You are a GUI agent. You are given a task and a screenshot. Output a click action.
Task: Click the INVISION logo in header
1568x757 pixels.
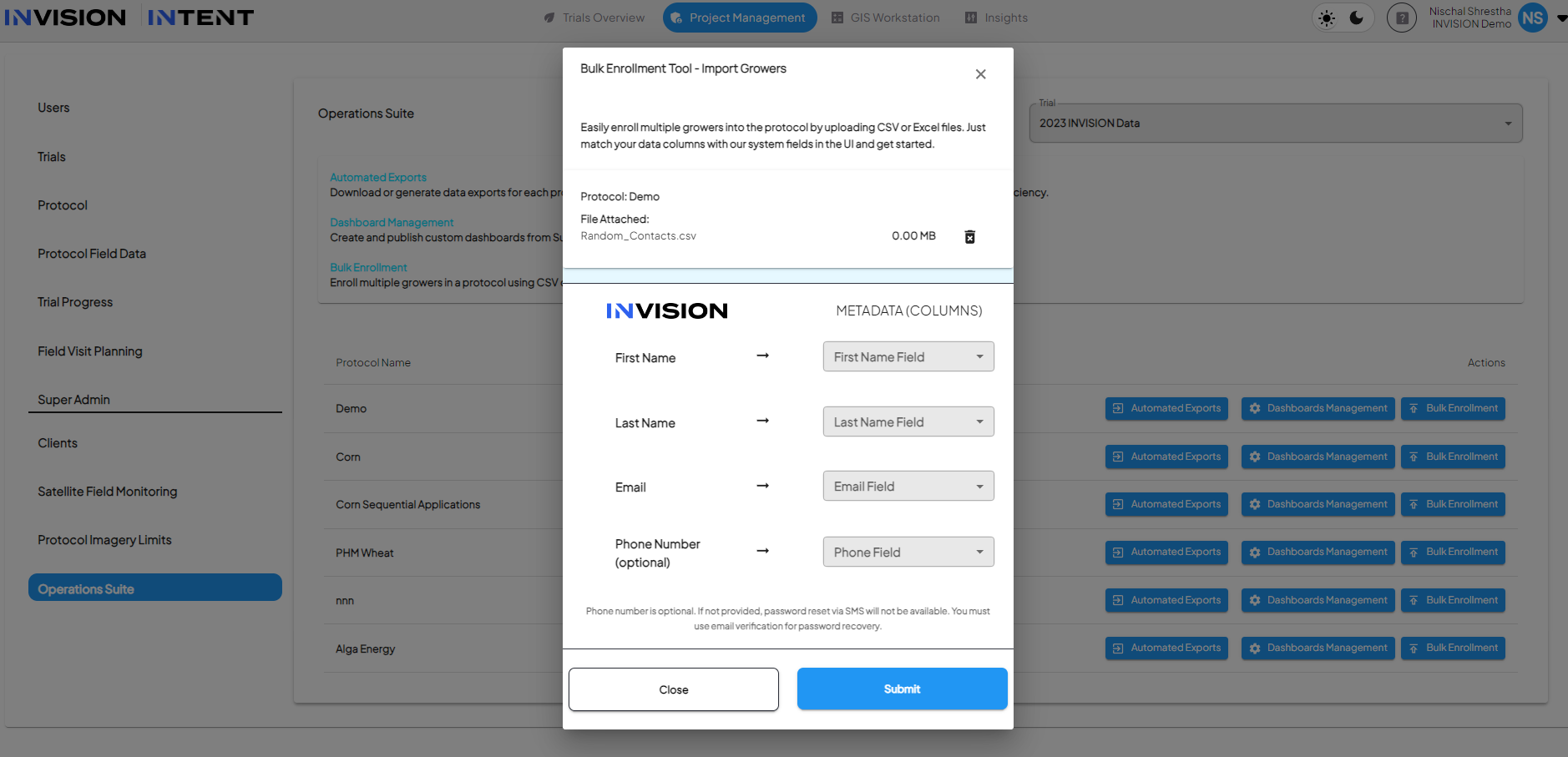[x=65, y=18]
